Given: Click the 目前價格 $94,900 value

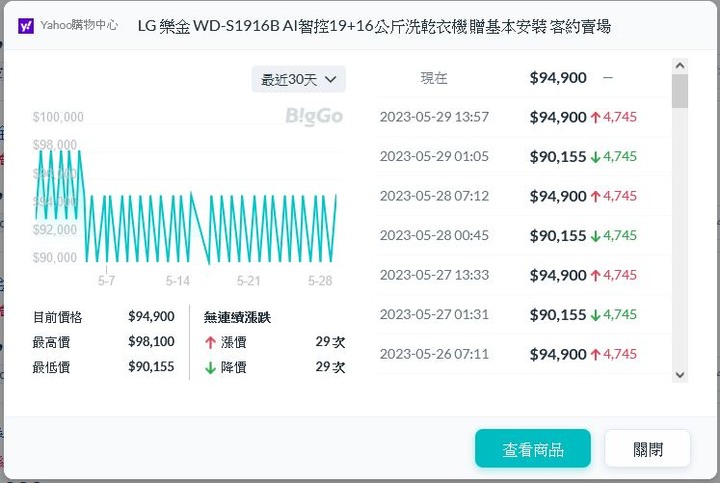Looking at the screenshot, I should (151, 316).
